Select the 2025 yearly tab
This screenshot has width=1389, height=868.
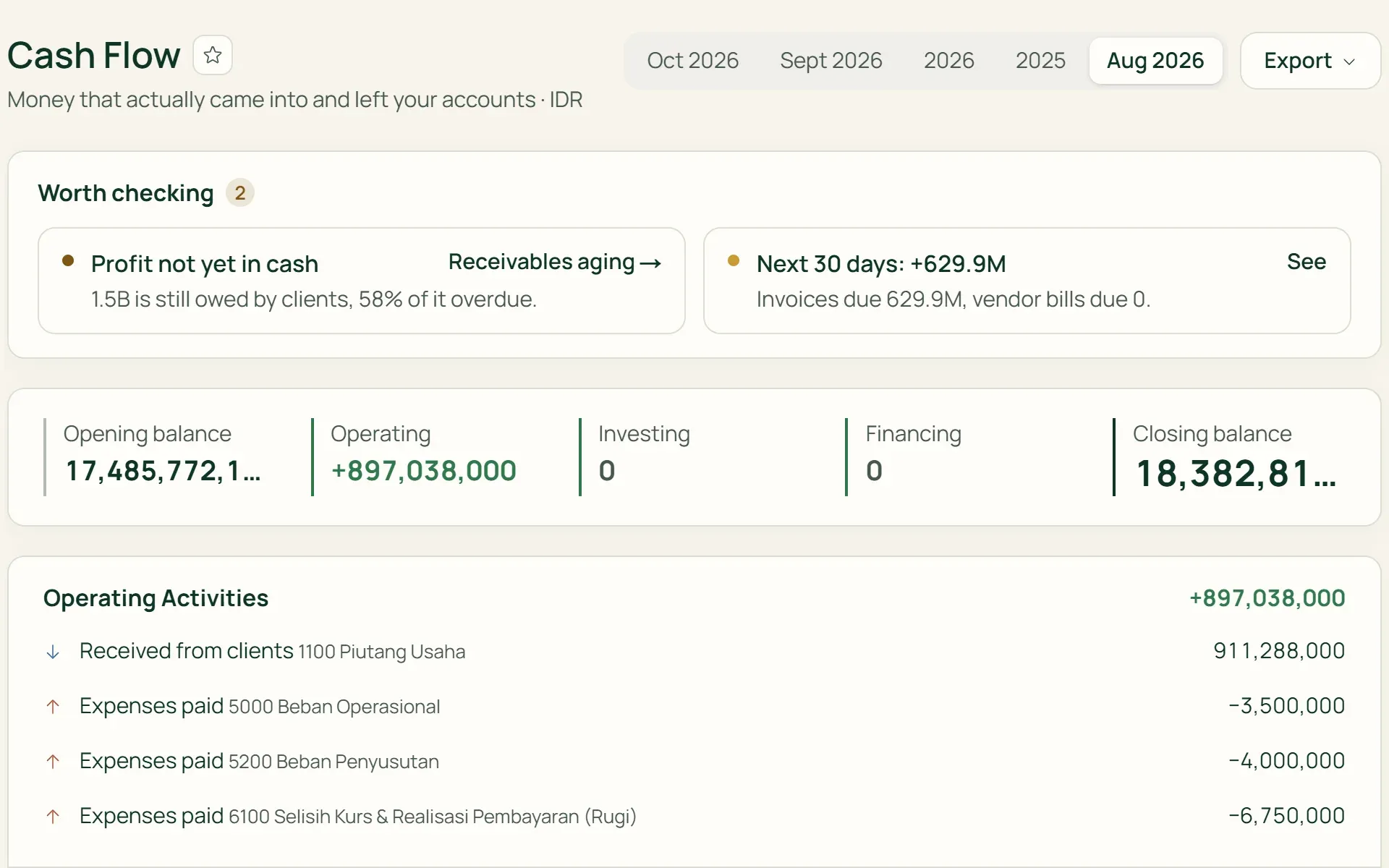point(1040,61)
